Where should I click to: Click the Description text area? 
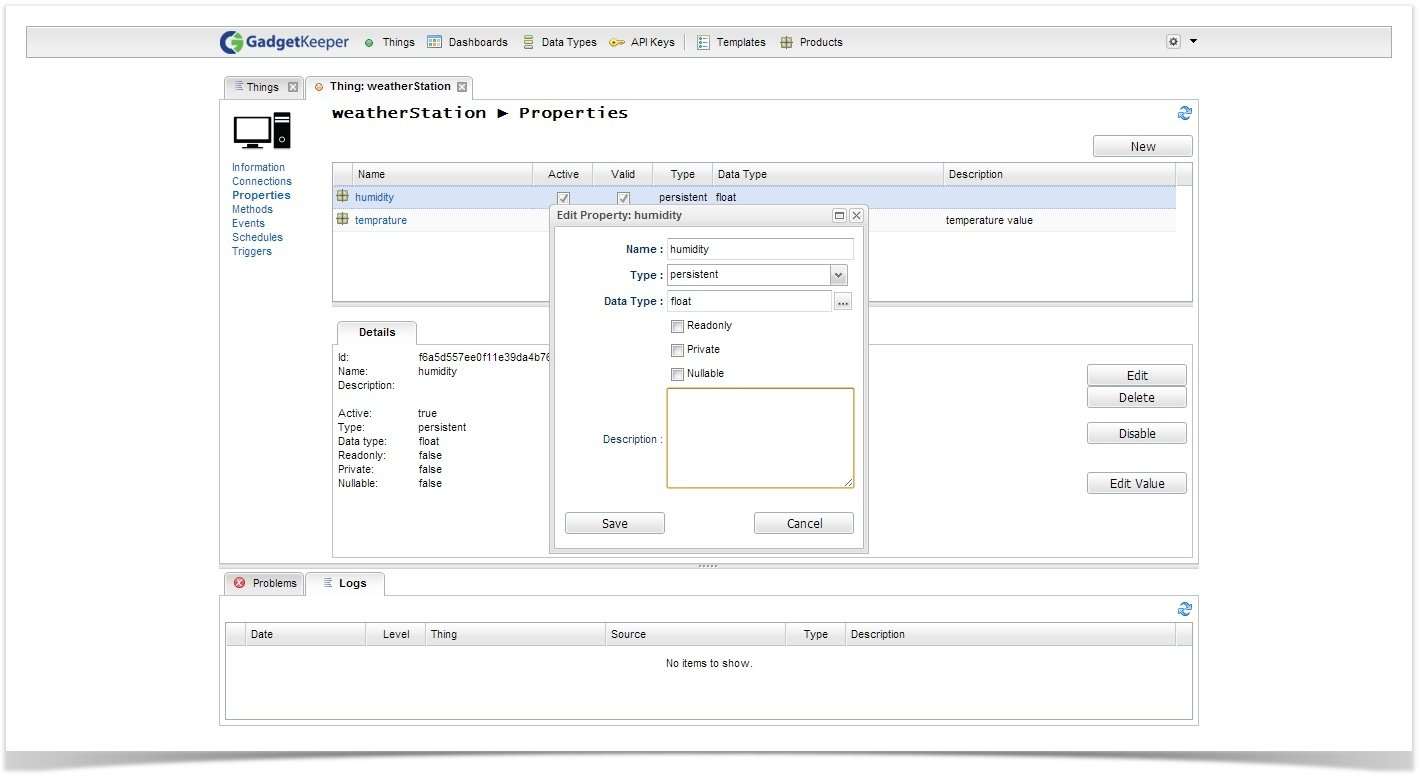tap(760, 438)
